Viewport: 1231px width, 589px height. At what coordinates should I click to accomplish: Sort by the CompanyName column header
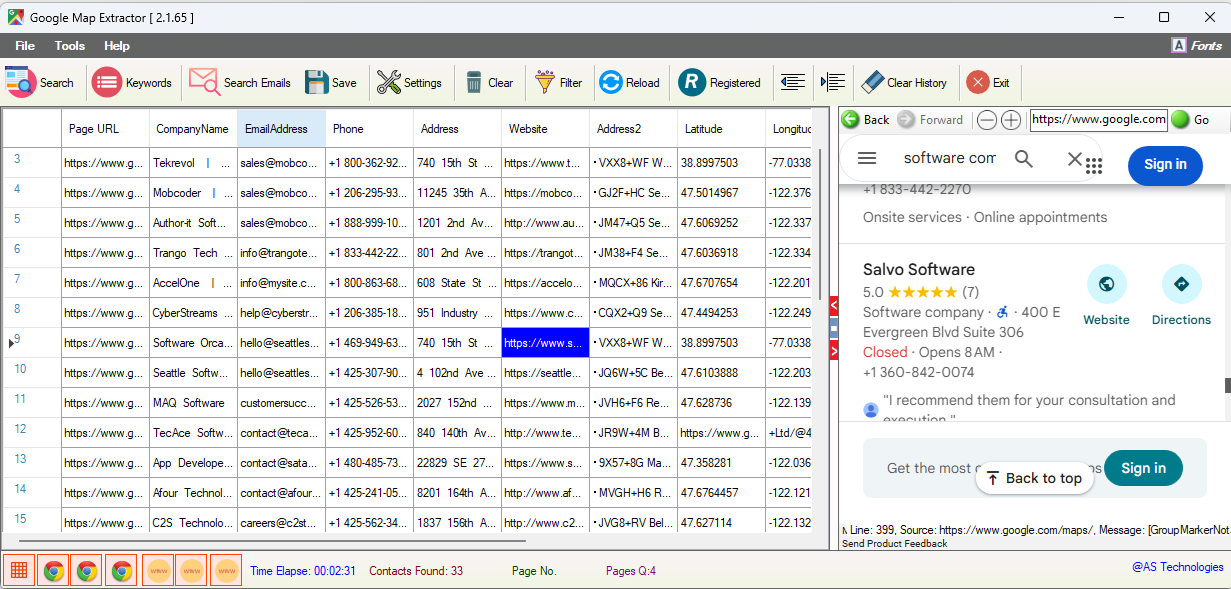point(193,129)
